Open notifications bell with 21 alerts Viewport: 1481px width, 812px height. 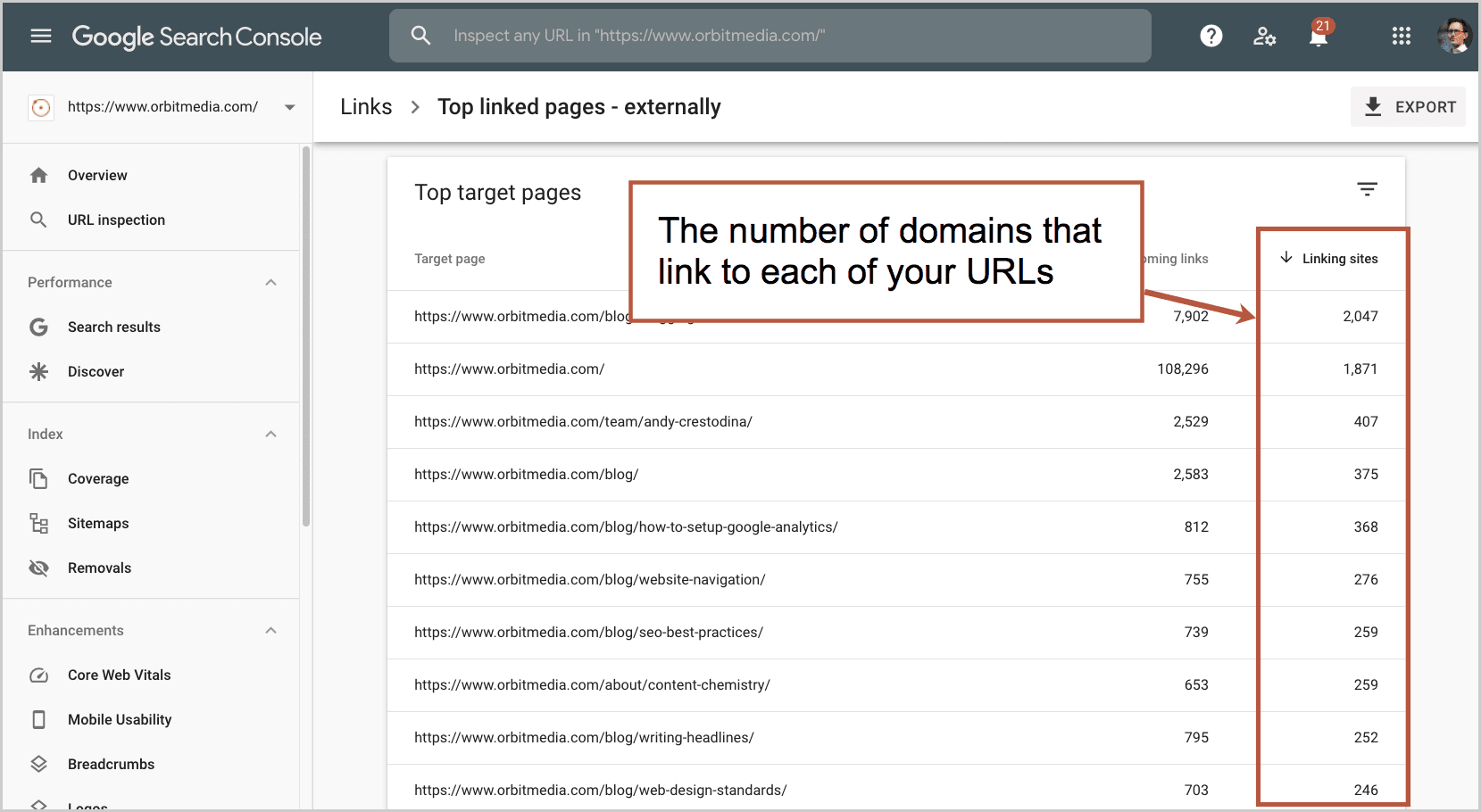tap(1319, 35)
